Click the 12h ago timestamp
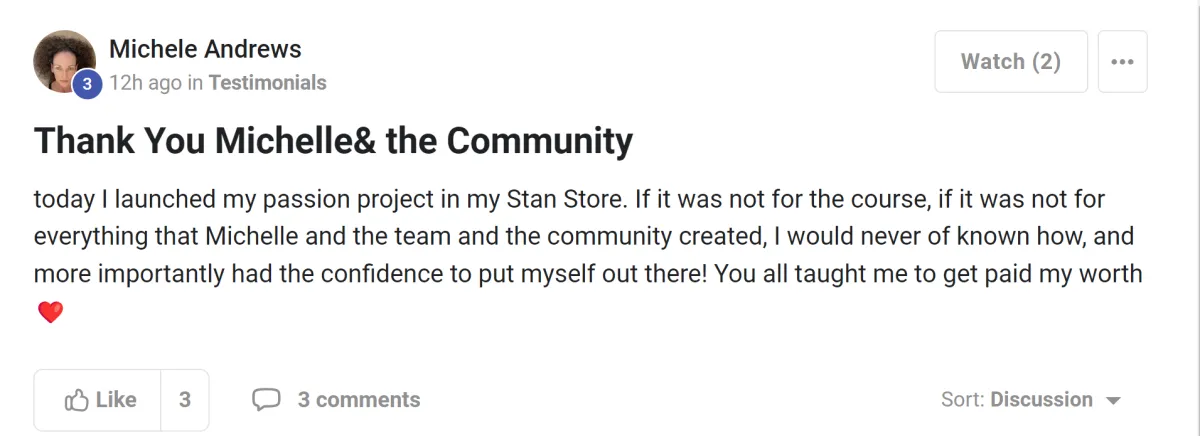Screen dimensions: 1200x436 point(146,82)
